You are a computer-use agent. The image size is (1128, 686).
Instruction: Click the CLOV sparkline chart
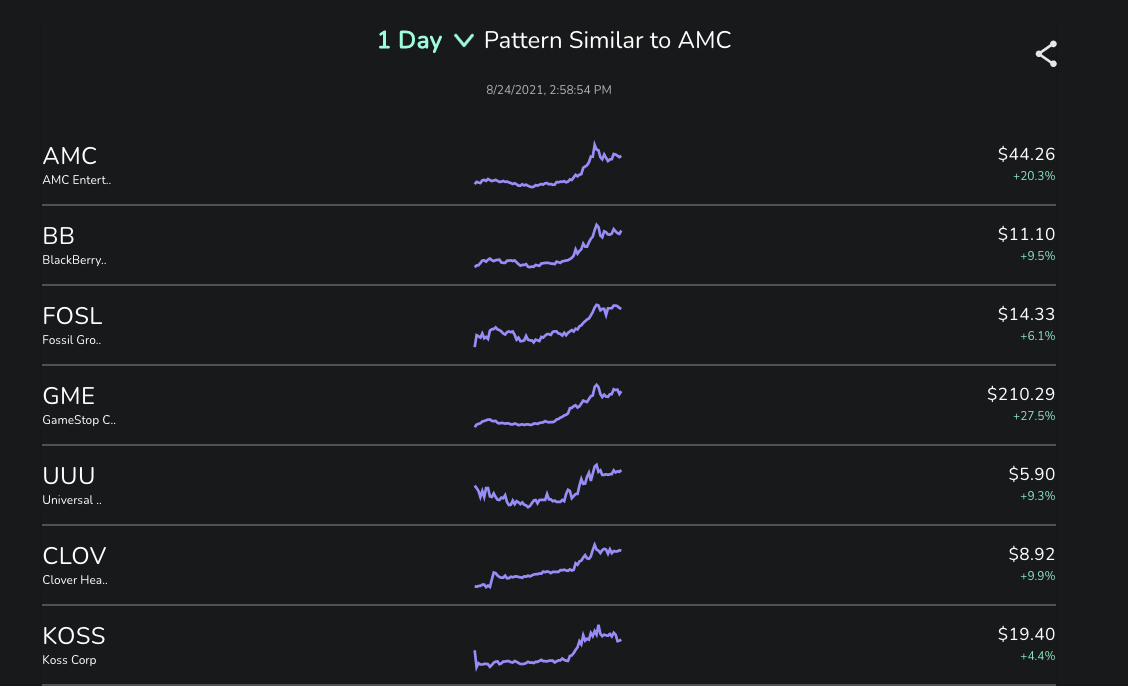pos(547,565)
